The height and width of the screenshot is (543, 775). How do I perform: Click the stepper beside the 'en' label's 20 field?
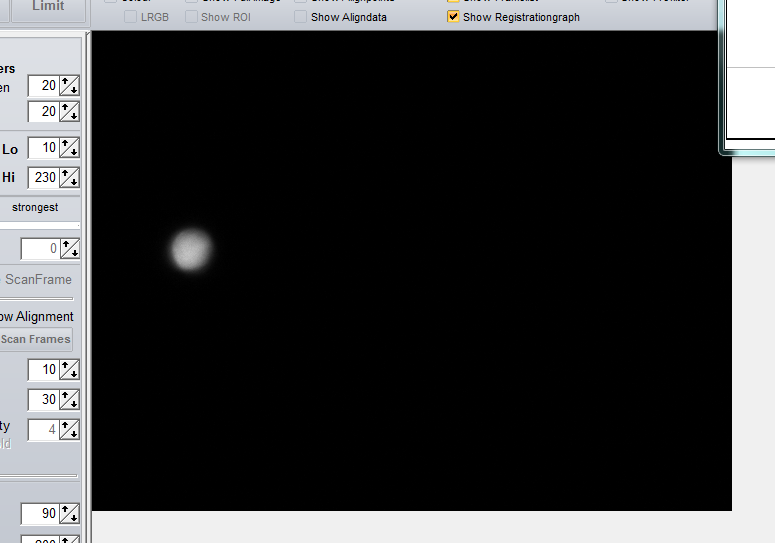point(69,85)
